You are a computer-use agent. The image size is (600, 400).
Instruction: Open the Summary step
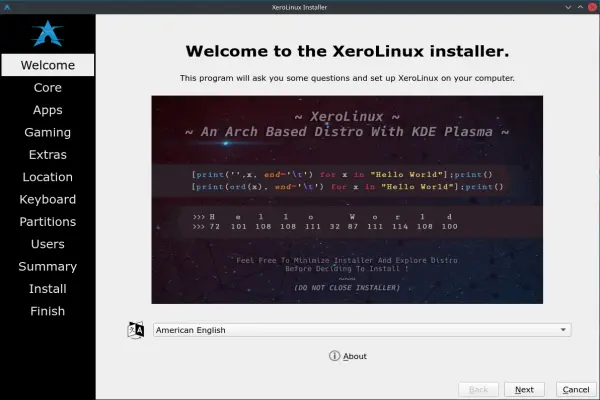tap(48, 266)
